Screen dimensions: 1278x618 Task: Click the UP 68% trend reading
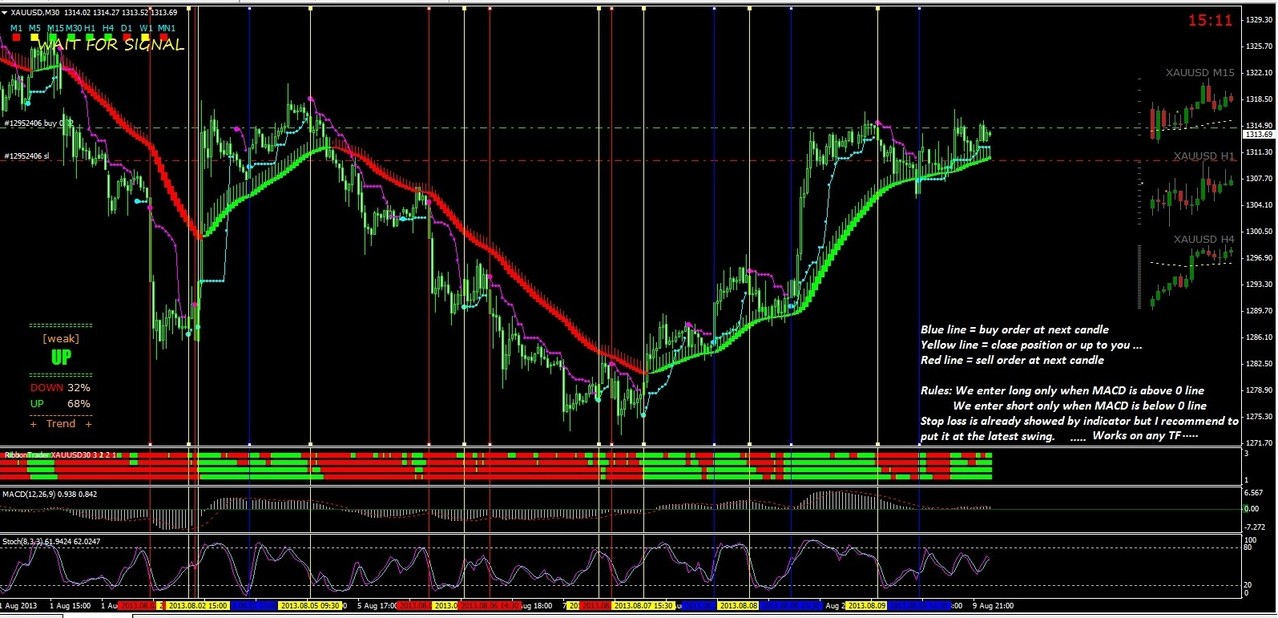click(60, 403)
